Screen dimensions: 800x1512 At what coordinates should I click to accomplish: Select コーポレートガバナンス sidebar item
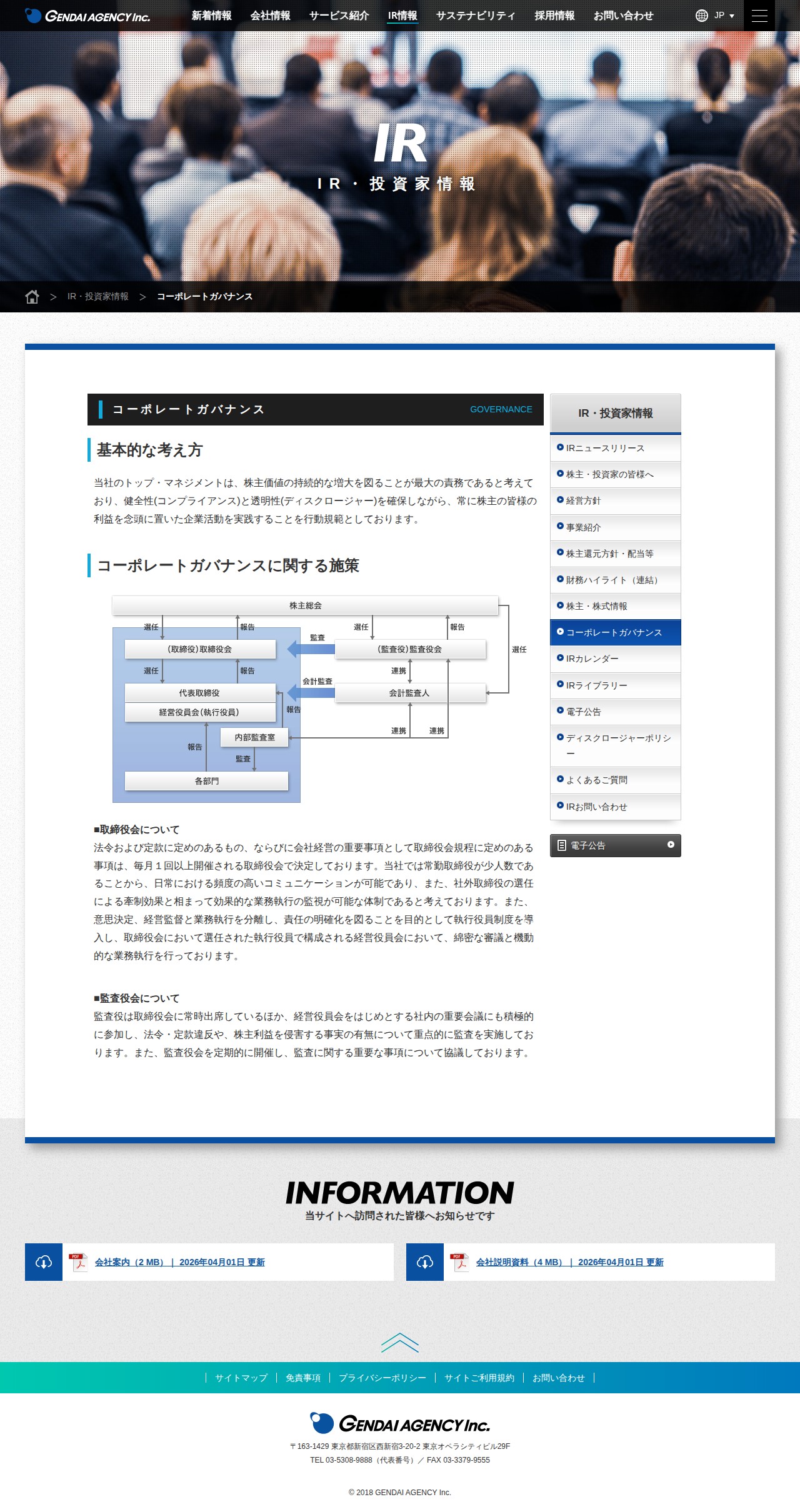pyautogui.click(x=616, y=632)
